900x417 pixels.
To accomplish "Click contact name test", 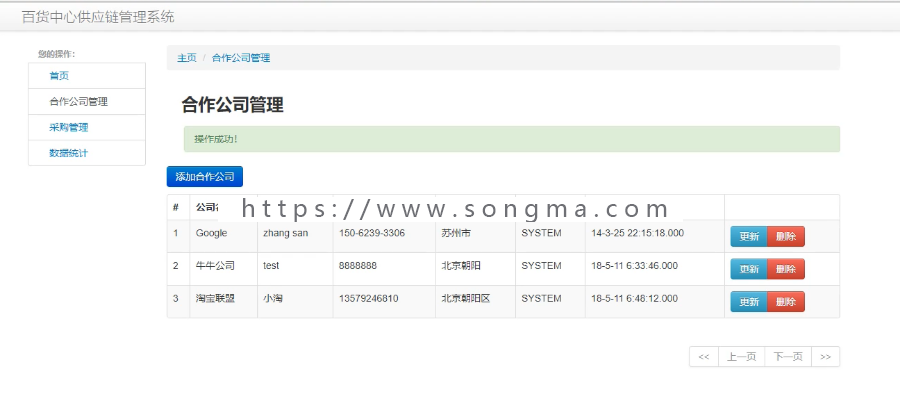I will click(271, 266).
